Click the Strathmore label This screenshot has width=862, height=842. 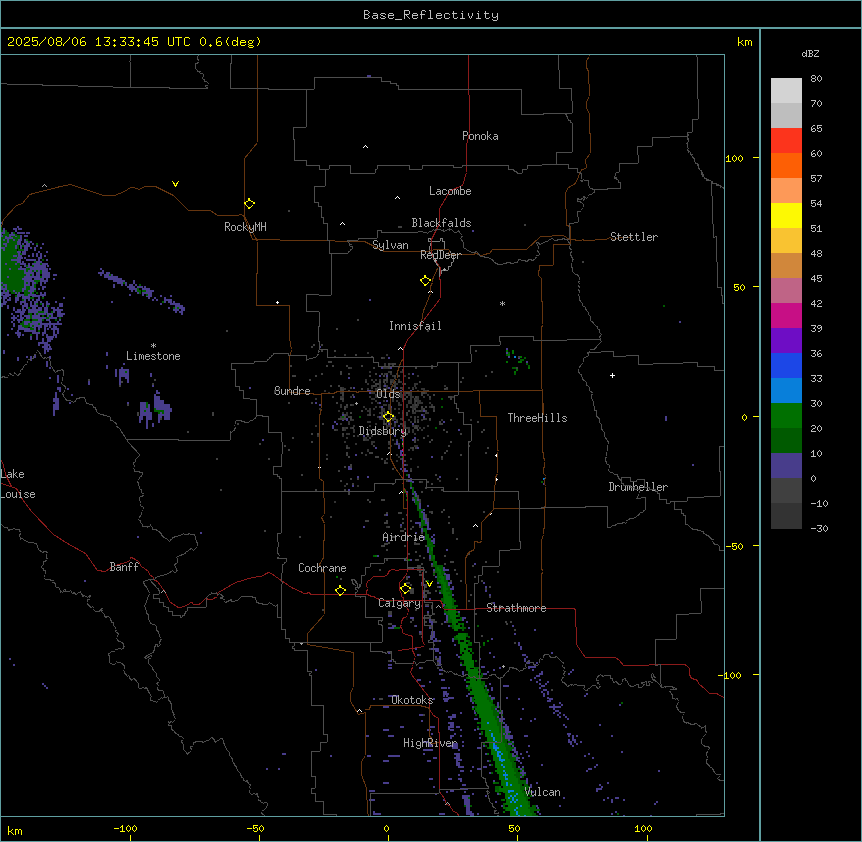[516, 608]
